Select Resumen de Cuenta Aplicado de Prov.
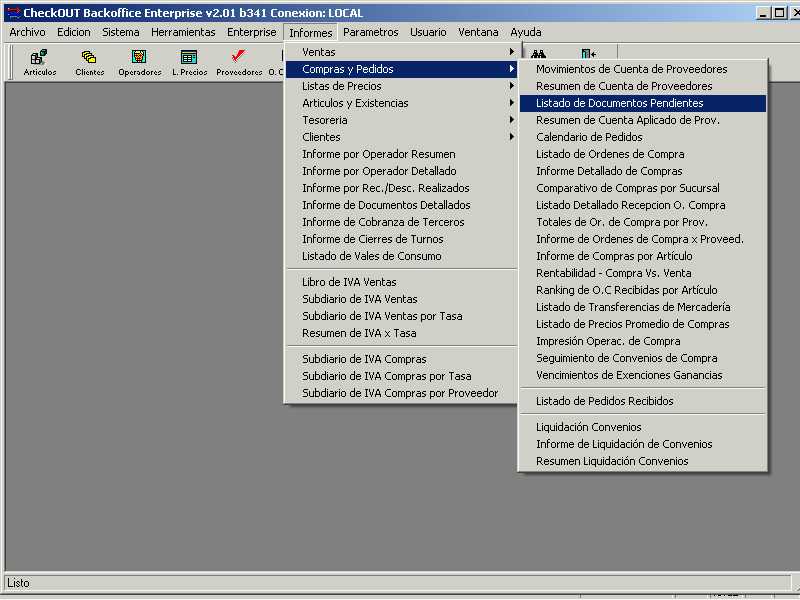 click(642, 120)
